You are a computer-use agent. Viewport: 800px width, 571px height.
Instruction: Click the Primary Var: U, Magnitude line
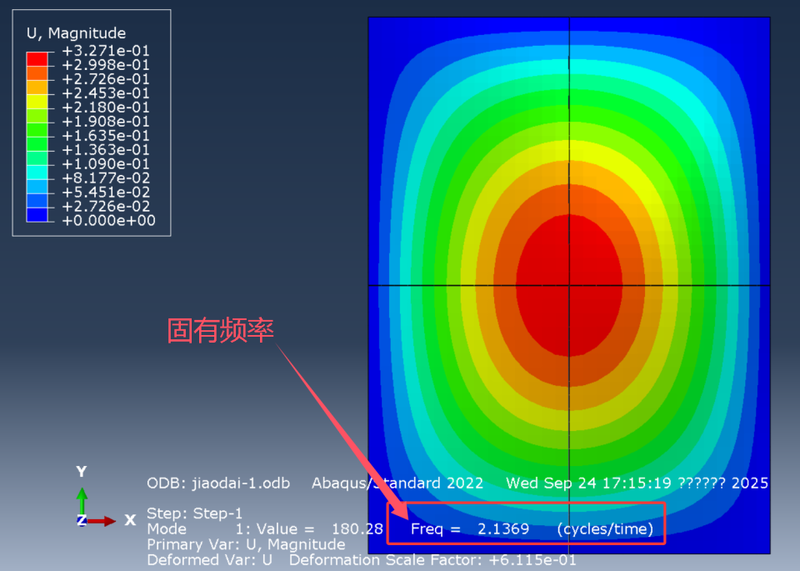pyautogui.click(x=246, y=544)
